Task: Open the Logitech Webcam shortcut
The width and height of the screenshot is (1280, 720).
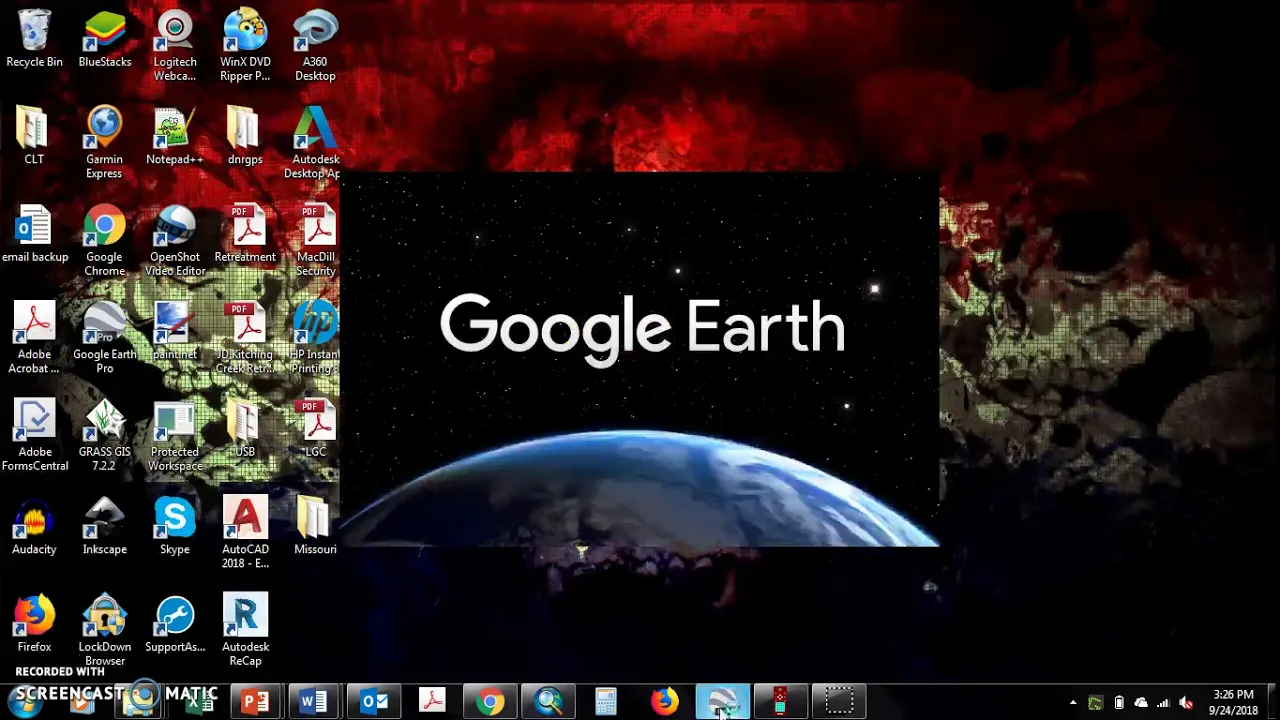Action: [175, 46]
